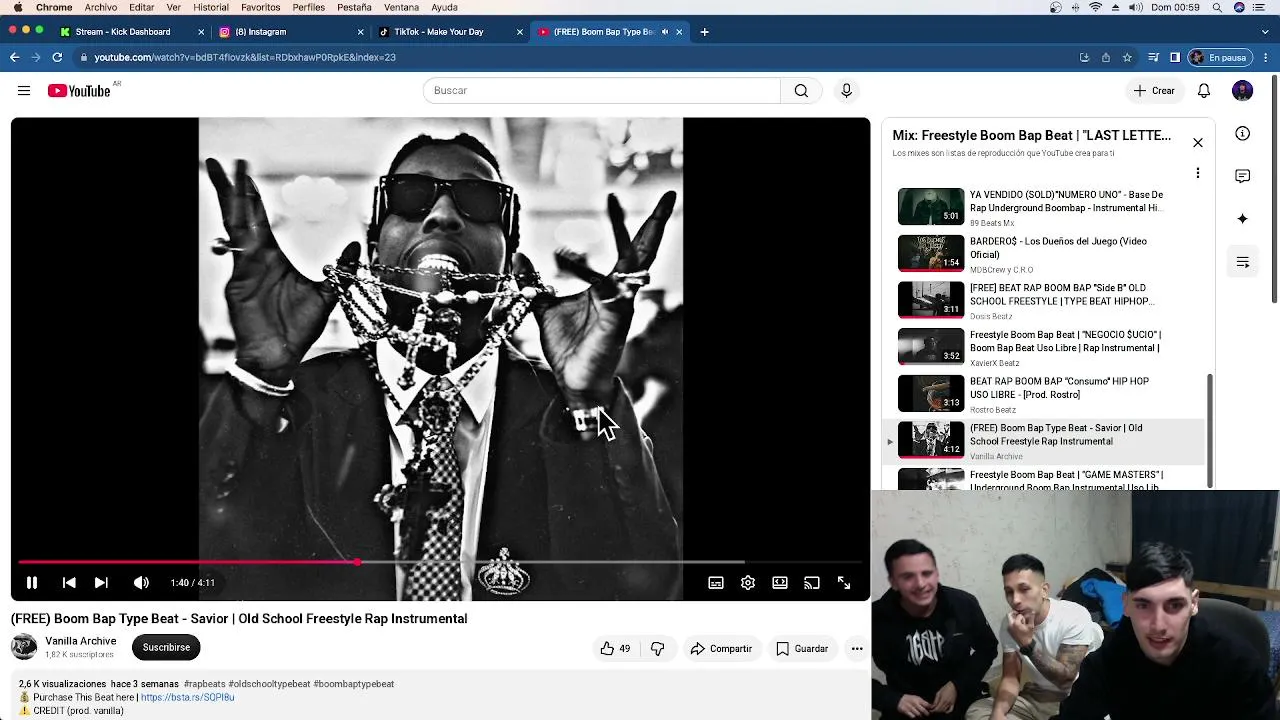Viewport: 1280px width, 720px height.
Task: Focus the Buscar search field
Action: 602,91
